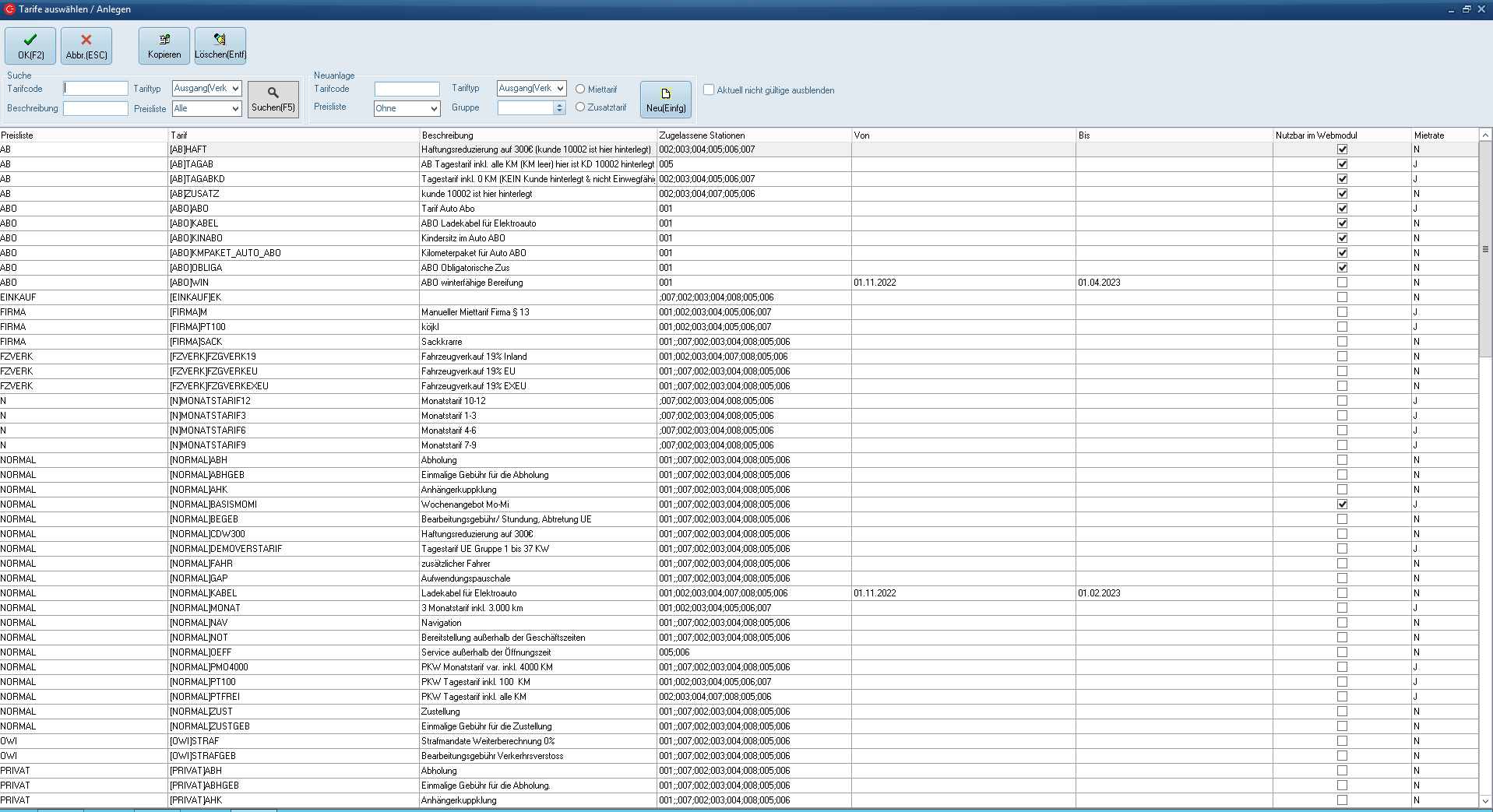Screen dimensions: 1493x812
Task: Click the Tarifcode search input field
Action: pyautogui.click(x=96, y=89)
